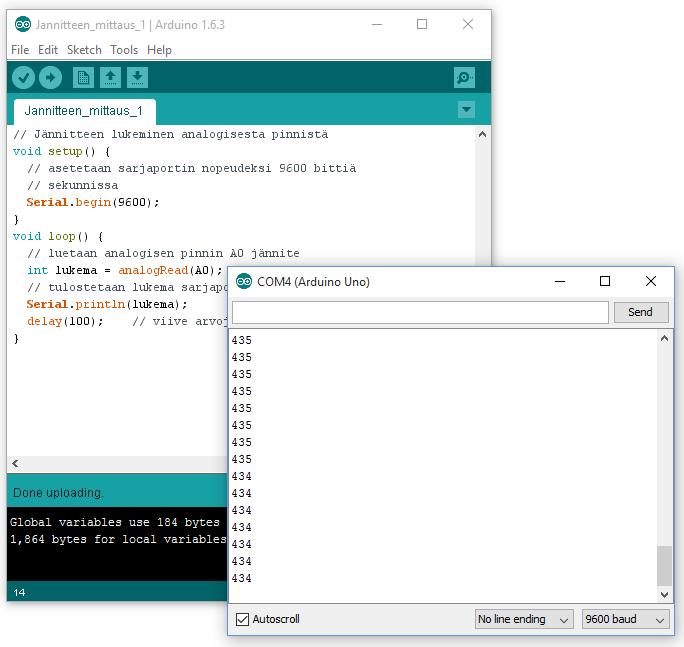Click the Global variables use 184 bytes line

[115, 522]
